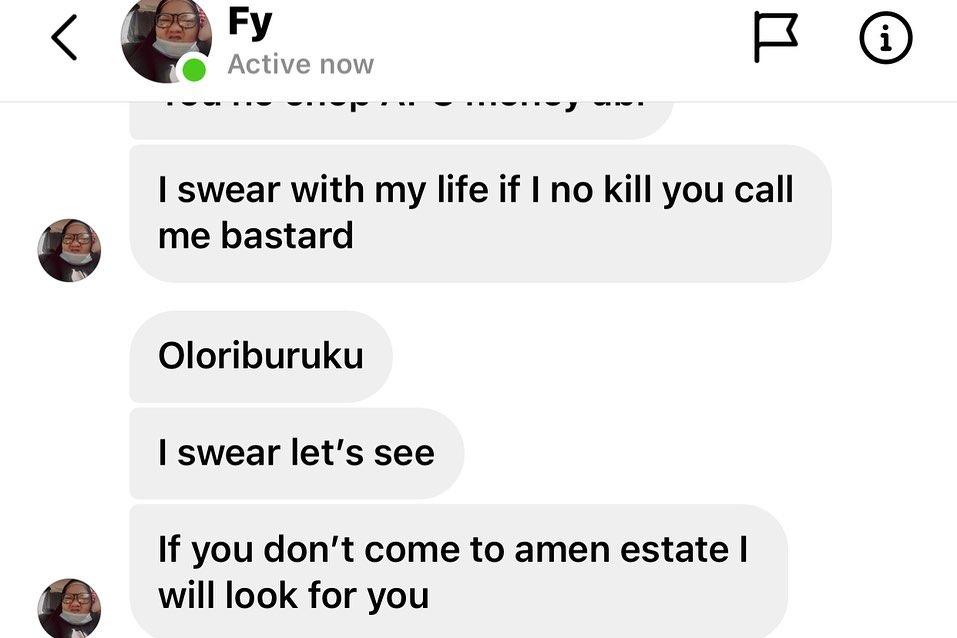Tap the partially hidden message at the top
The image size is (957, 638).
point(401,120)
